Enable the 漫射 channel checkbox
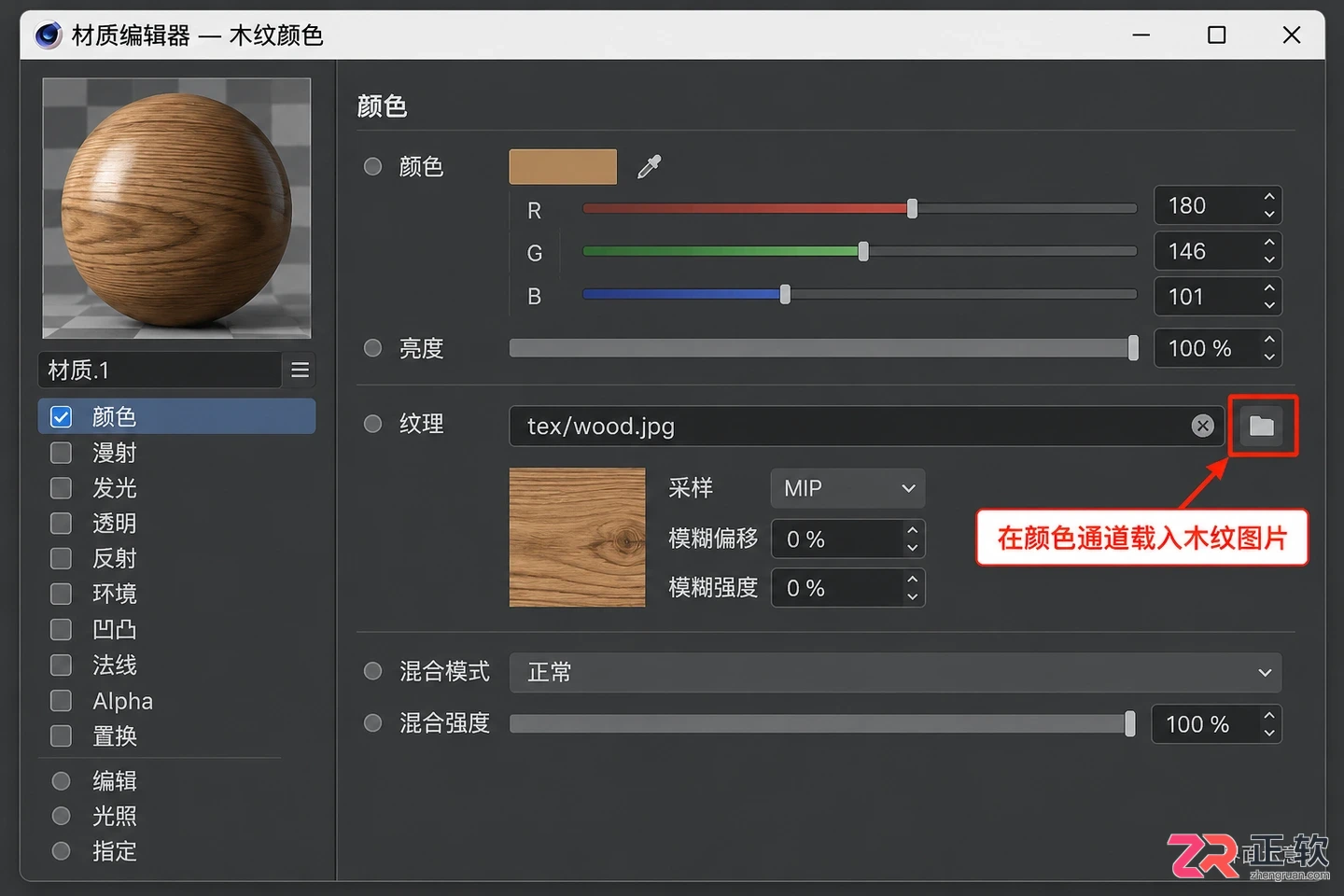Screen dimensions: 1344x896 point(61,453)
